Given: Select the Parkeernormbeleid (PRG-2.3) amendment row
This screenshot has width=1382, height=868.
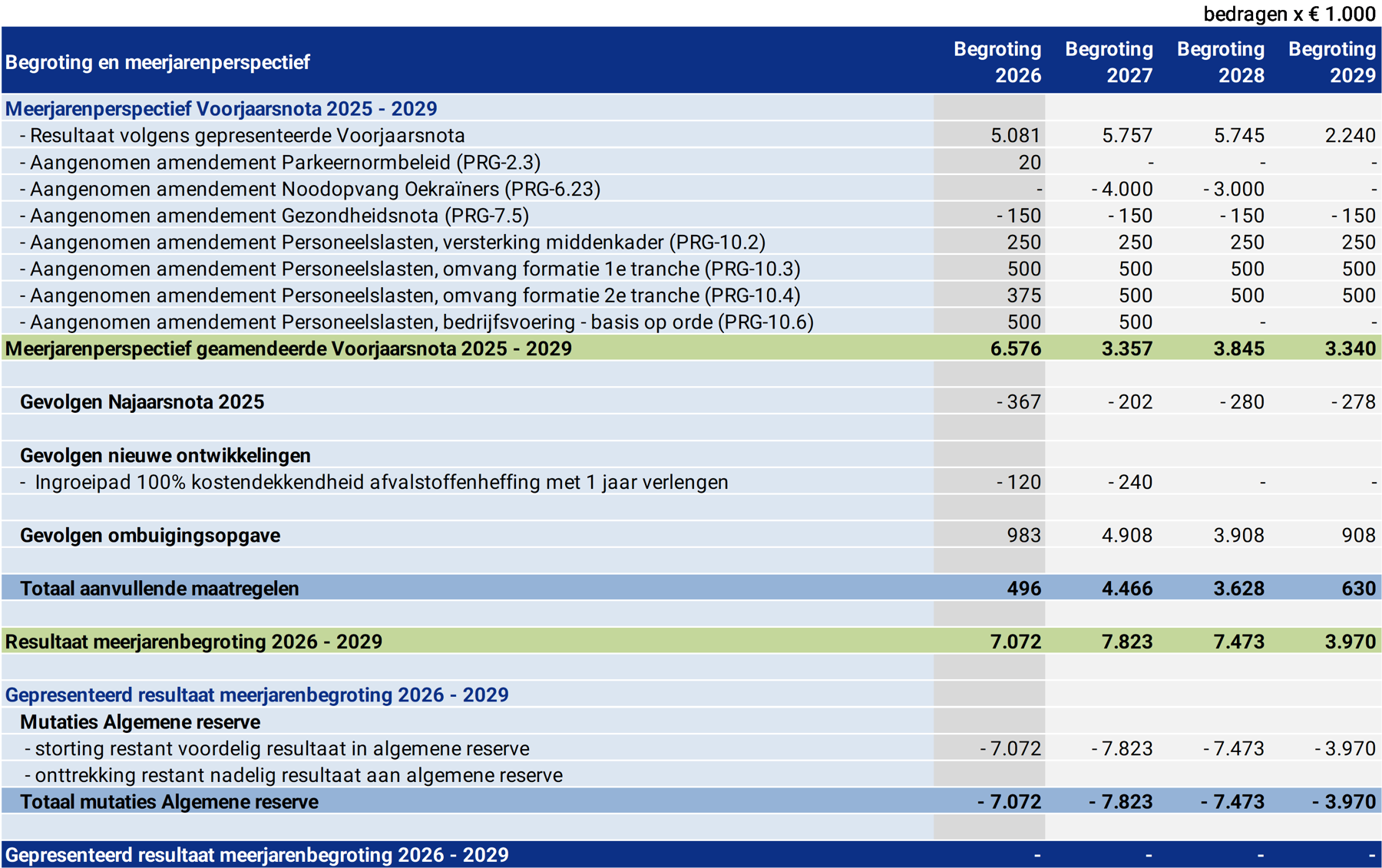Looking at the screenshot, I should pos(280,163).
